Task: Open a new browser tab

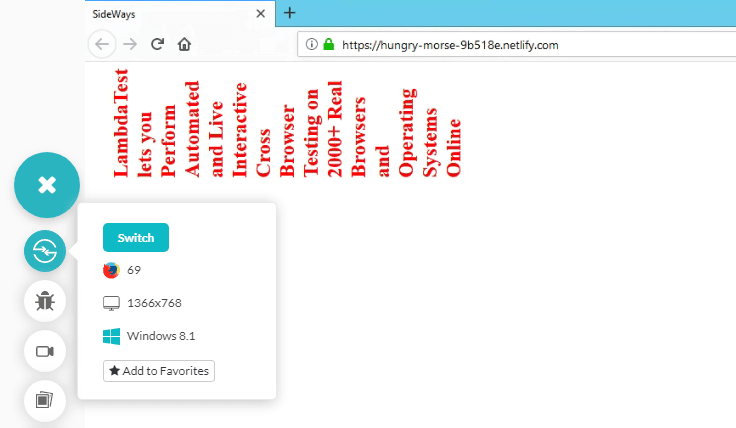Action: 290,13
